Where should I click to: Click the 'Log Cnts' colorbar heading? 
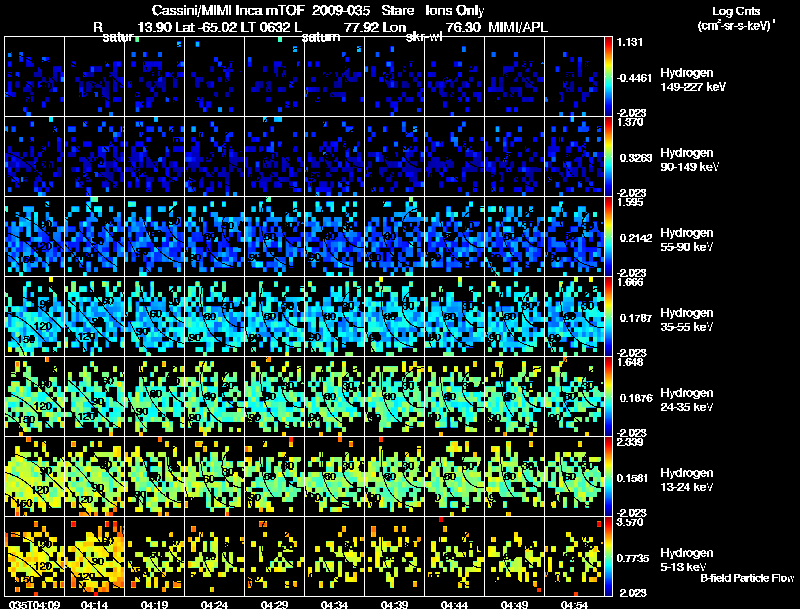pos(736,11)
